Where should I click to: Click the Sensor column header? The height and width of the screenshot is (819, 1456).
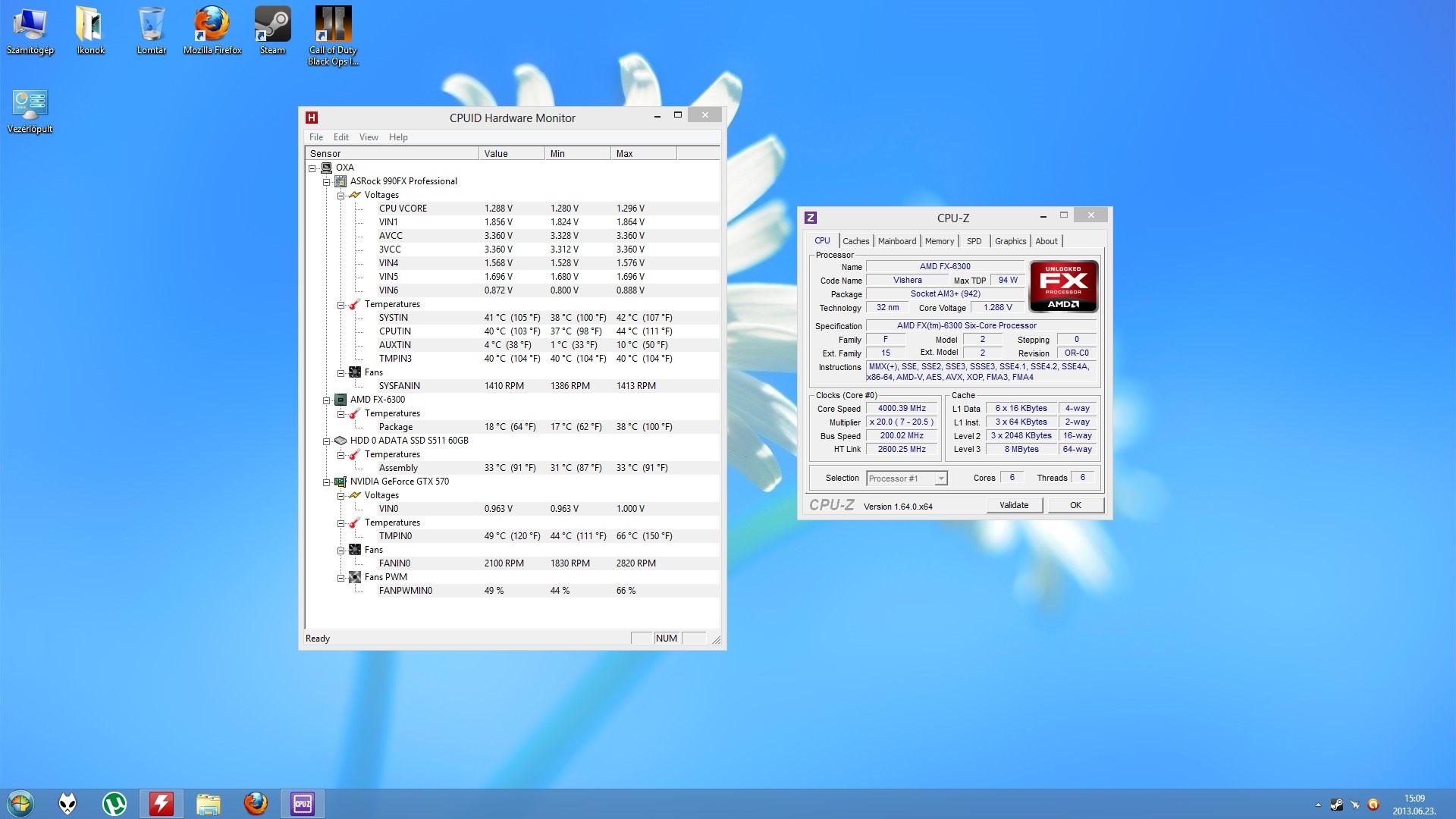click(392, 153)
